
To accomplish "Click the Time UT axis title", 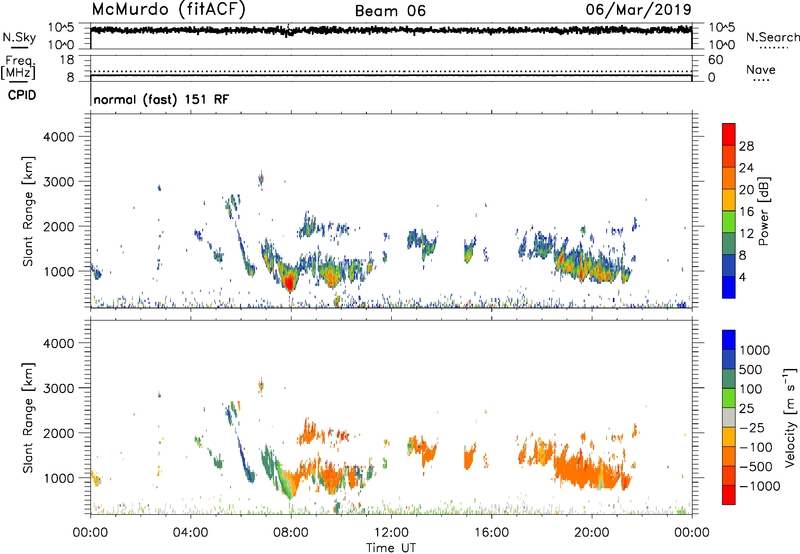I will [x=391, y=548].
